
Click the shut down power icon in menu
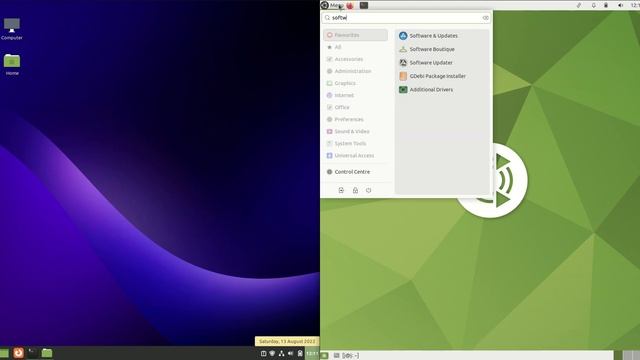tap(369, 190)
